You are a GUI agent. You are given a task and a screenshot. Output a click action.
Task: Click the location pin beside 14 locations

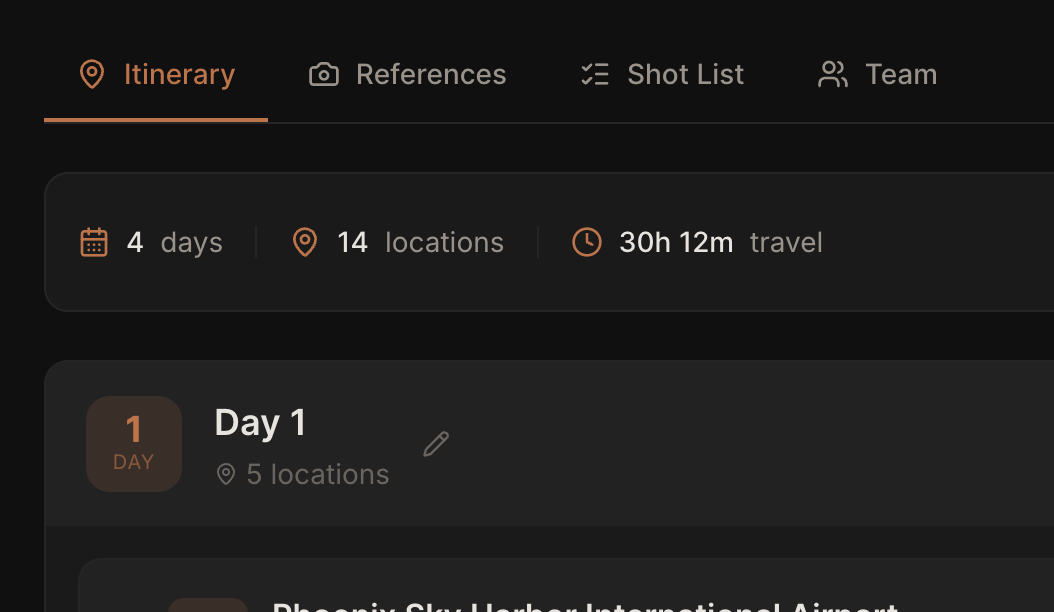(x=305, y=242)
